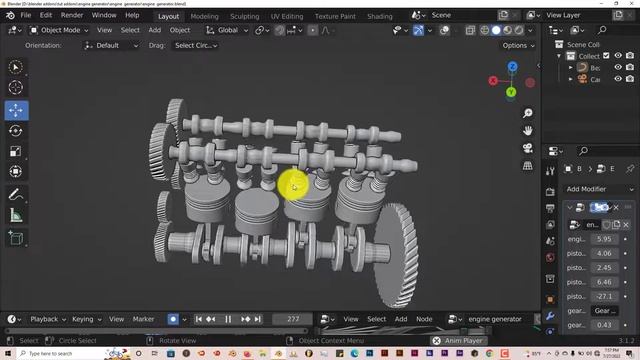Jump to the first frame
Viewport: 640px width, 360px height.
(x=199, y=319)
